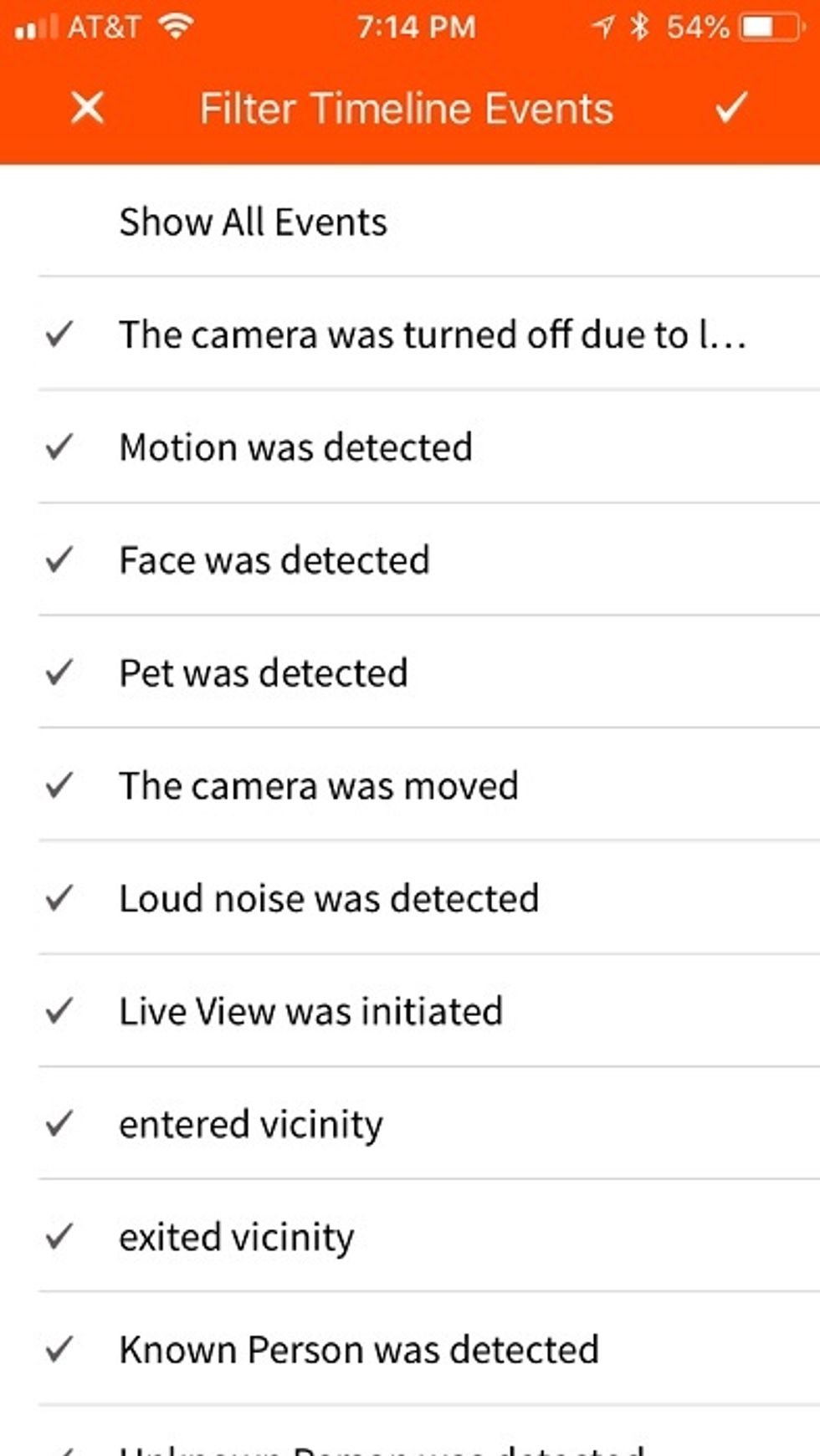Uncheck the camera was turned off event

(x=59, y=335)
